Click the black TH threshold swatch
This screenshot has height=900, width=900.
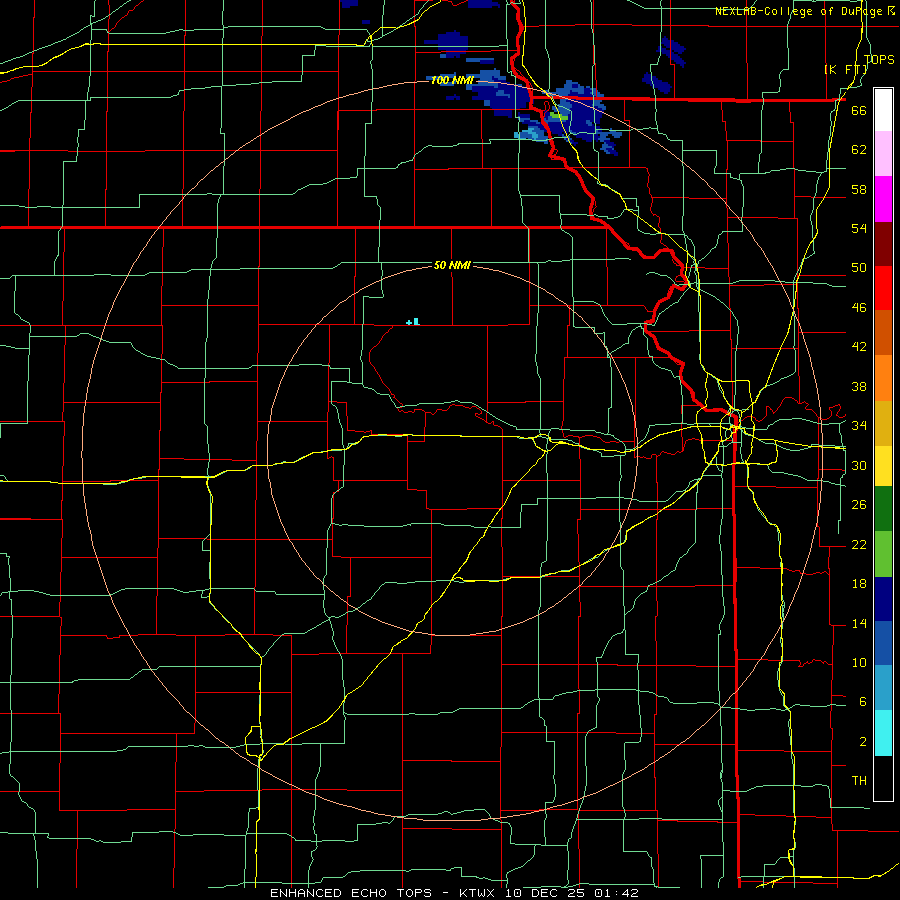click(x=883, y=777)
